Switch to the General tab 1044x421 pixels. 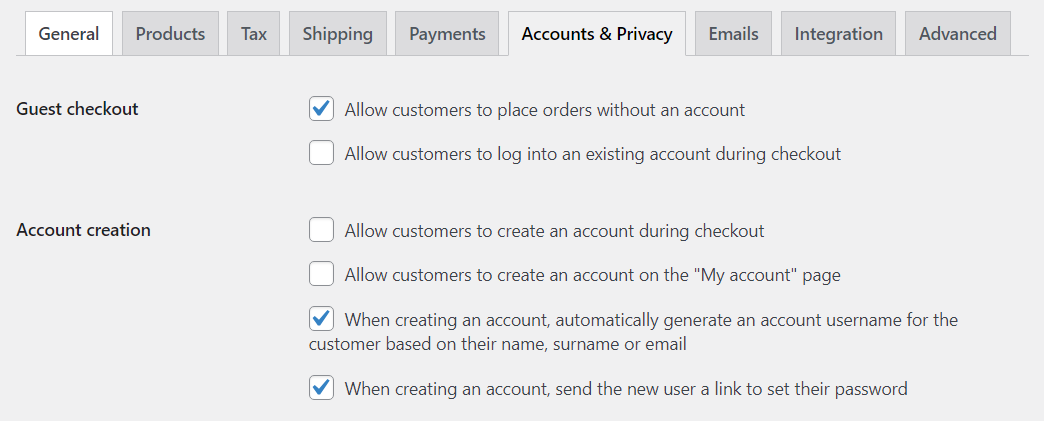point(68,34)
